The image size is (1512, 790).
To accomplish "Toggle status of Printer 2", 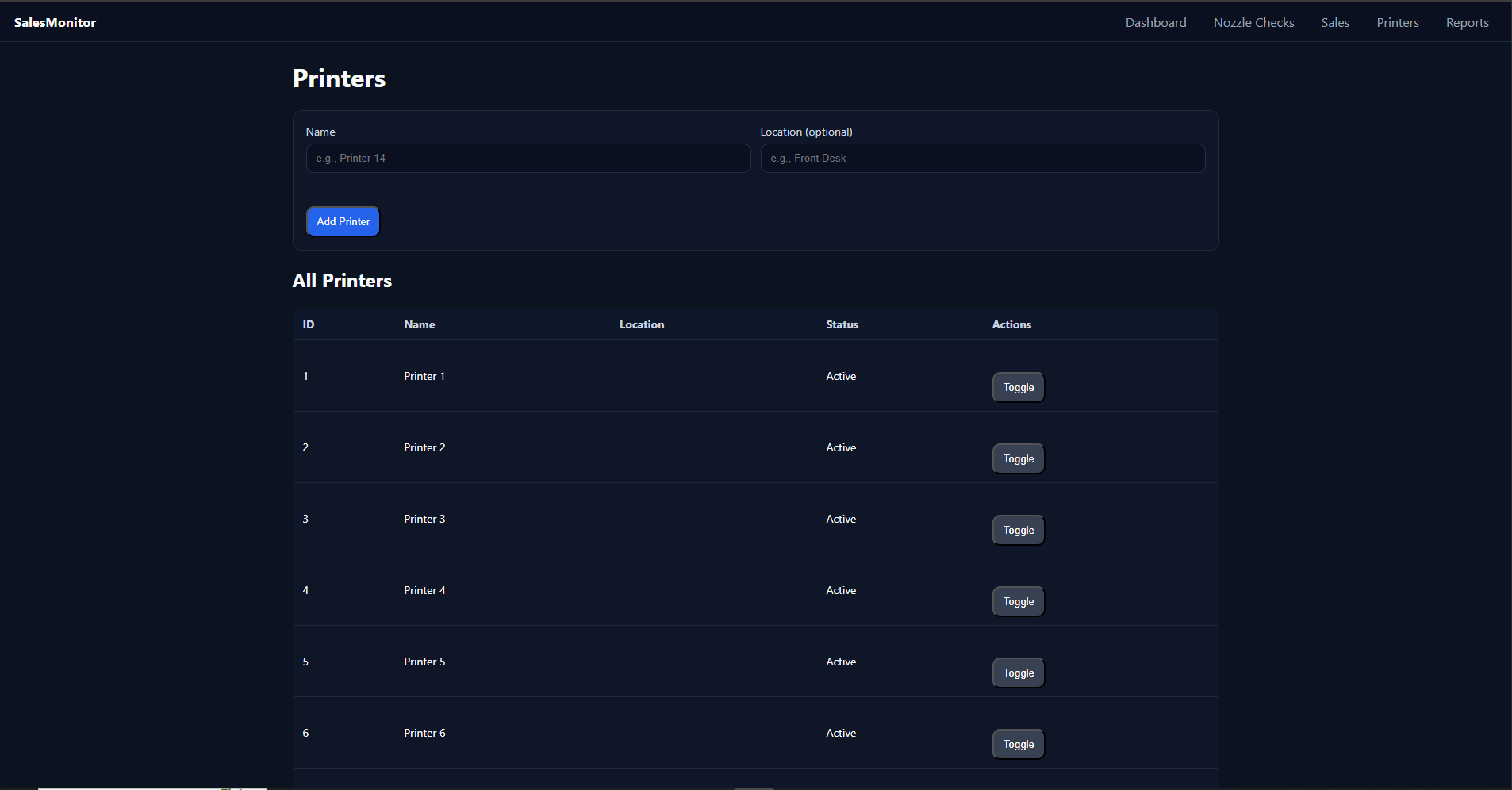I will tap(1018, 459).
